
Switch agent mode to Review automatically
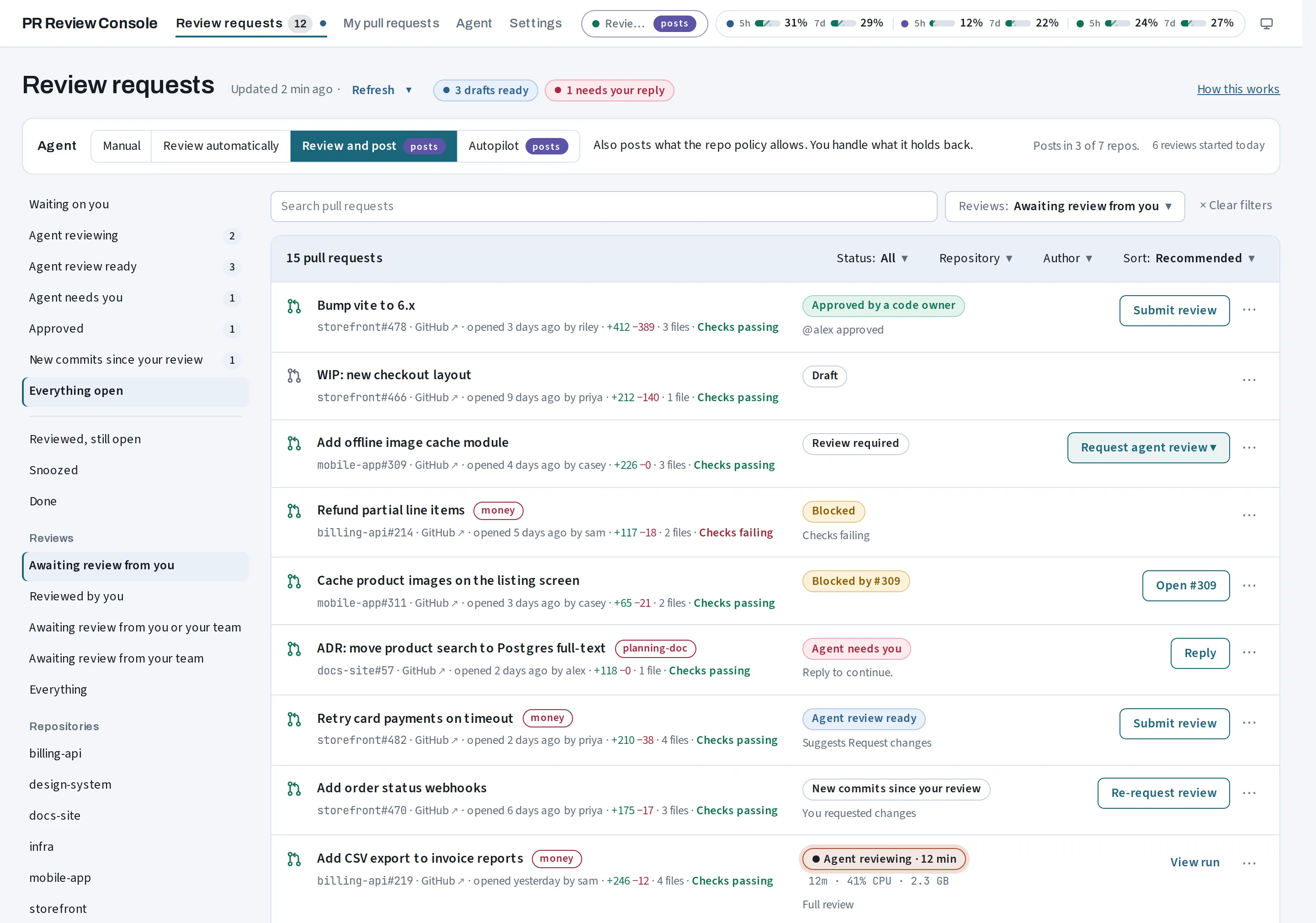pos(221,146)
